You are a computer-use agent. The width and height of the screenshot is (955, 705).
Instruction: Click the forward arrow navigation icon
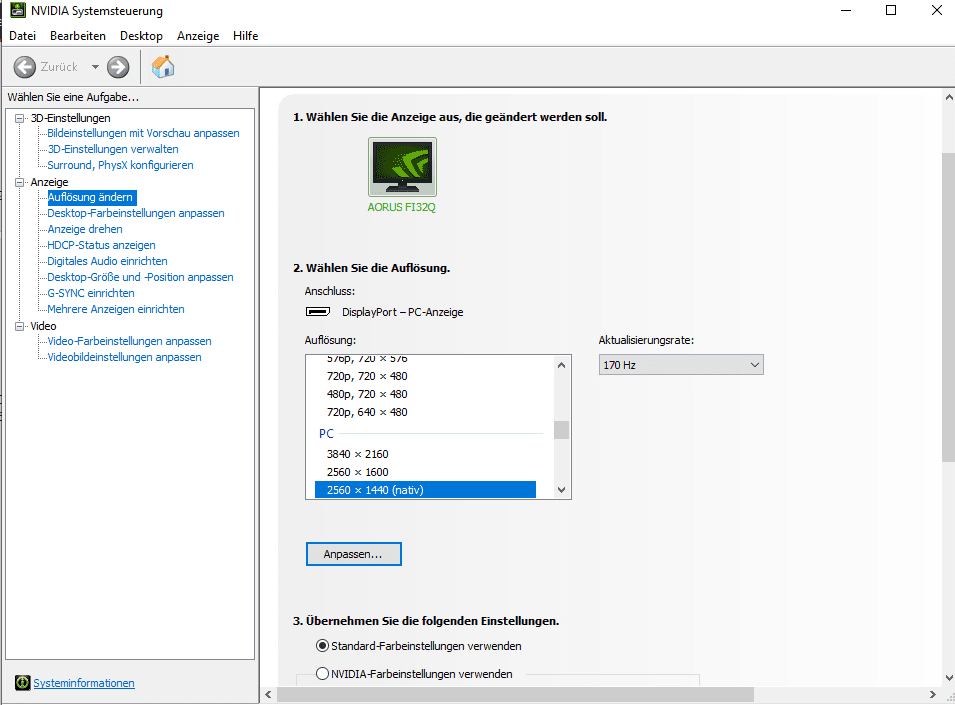(x=118, y=67)
